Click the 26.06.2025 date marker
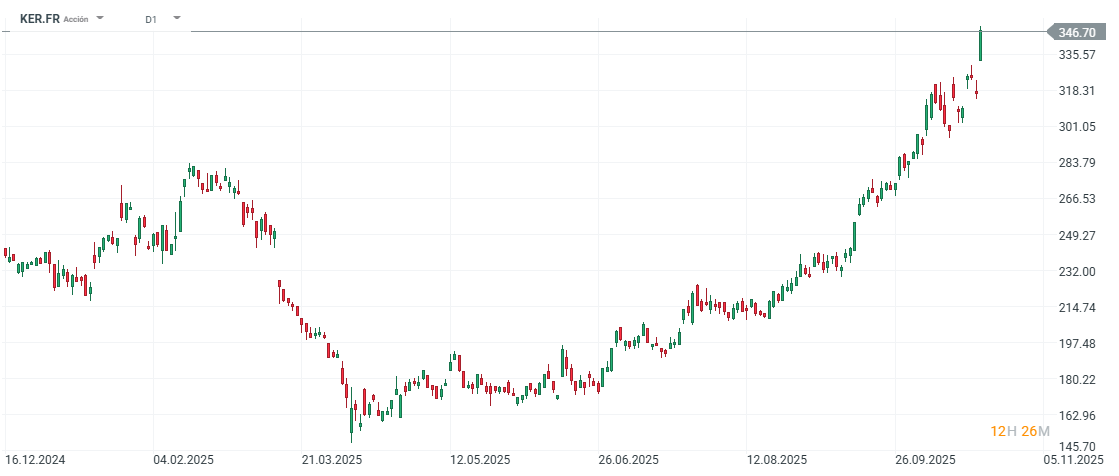The image size is (1119, 476). pos(626,461)
